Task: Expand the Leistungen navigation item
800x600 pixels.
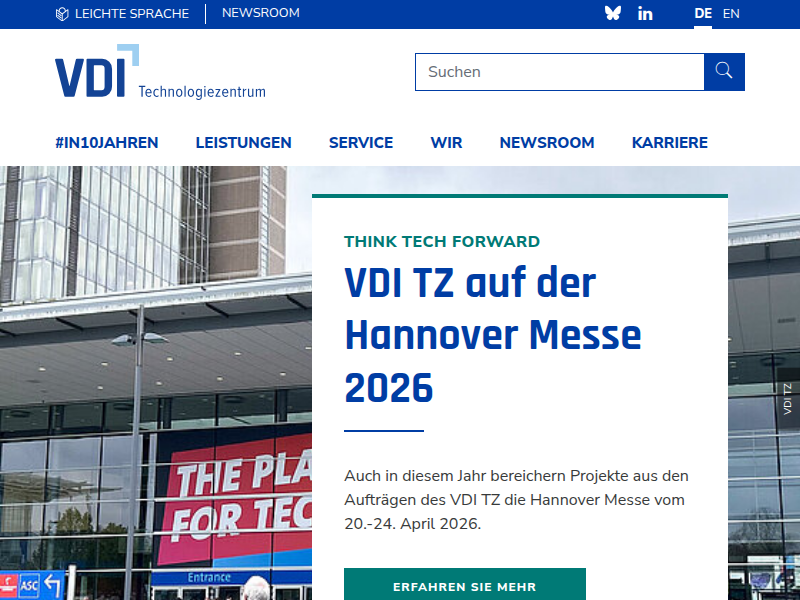Action: tap(243, 143)
